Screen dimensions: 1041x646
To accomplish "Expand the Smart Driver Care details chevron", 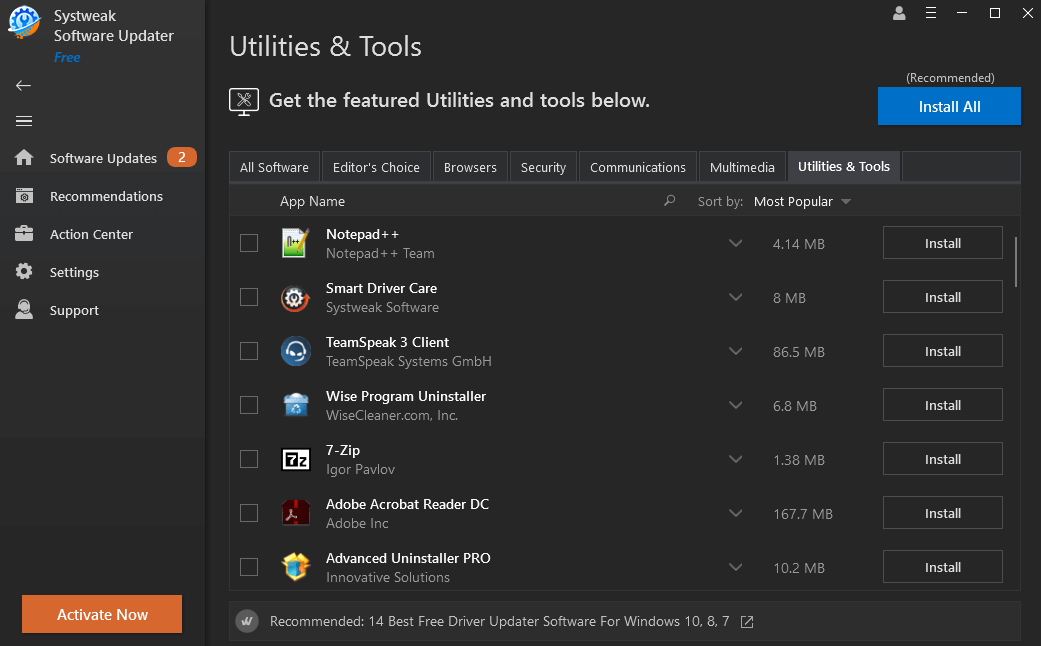I will tap(735, 297).
